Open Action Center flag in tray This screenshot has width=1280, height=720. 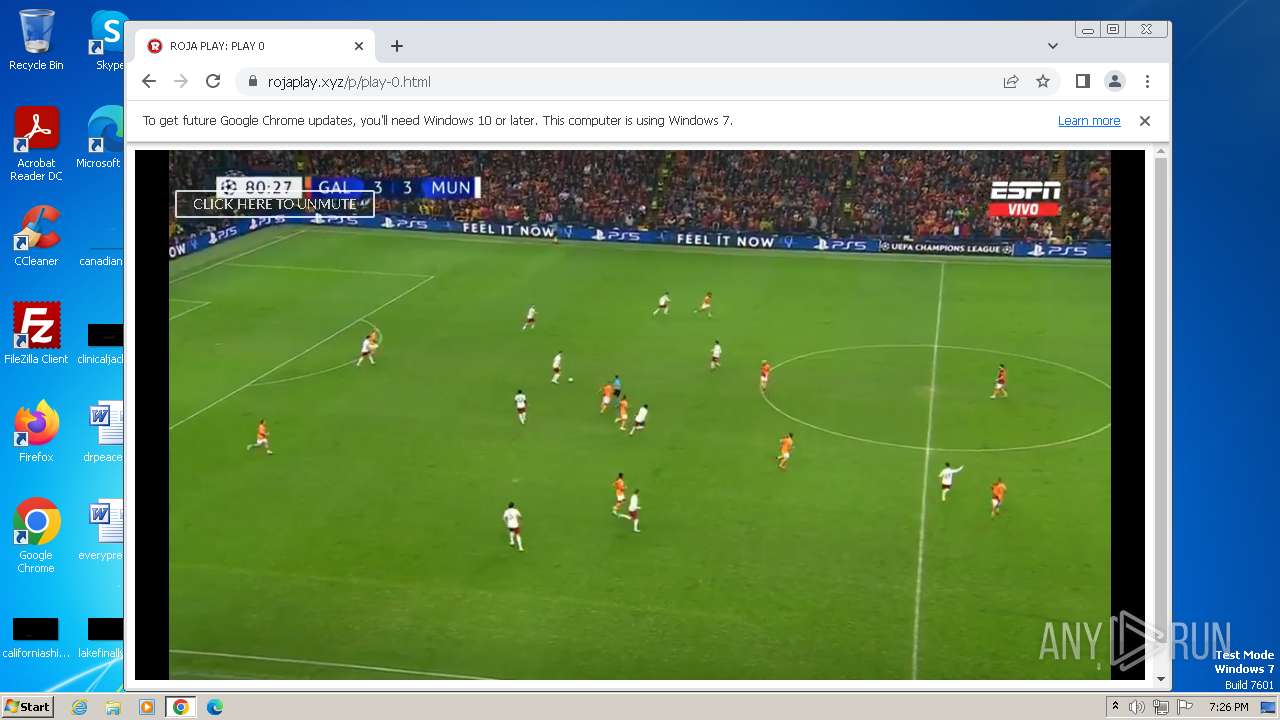tap(1185, 707)
